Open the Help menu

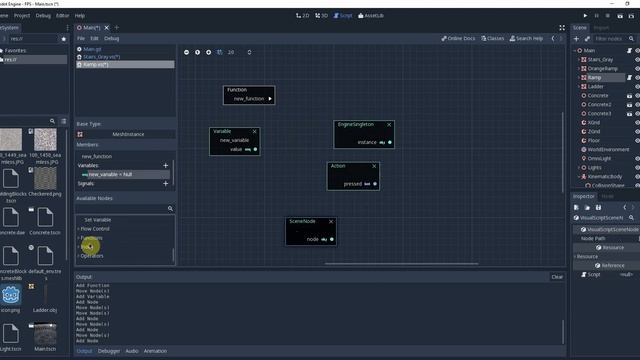pyautogui.click(x=80, y=16)
